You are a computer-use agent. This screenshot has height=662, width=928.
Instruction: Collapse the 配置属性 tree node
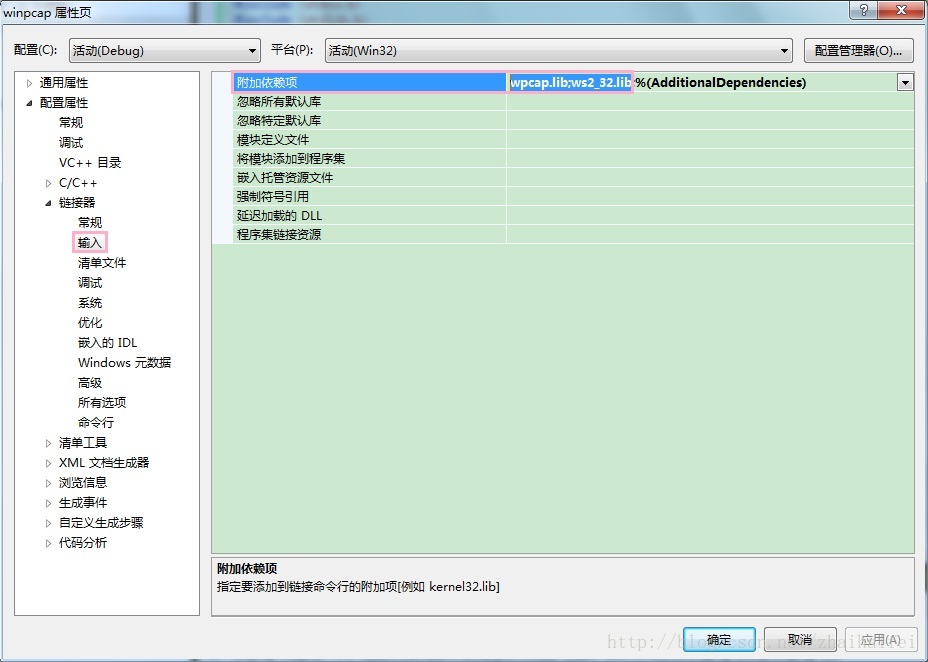29,104
